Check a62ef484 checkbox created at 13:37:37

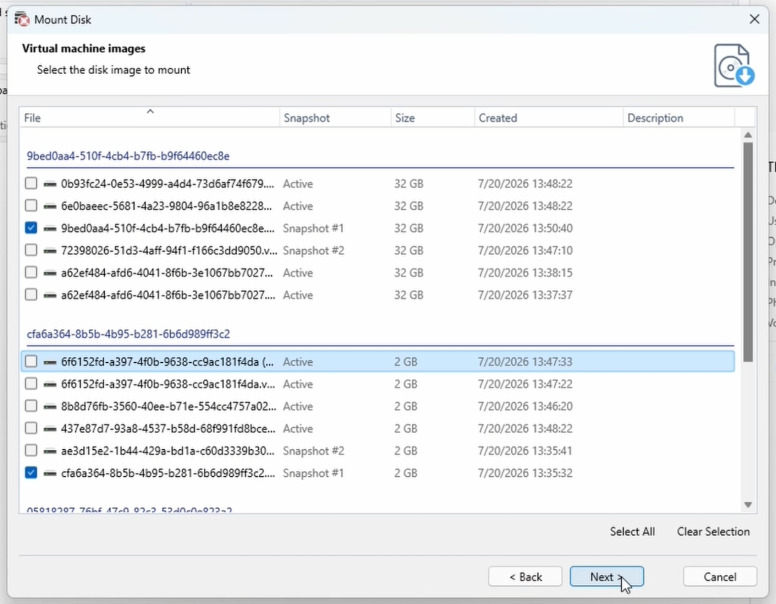(x=31, y=295)
